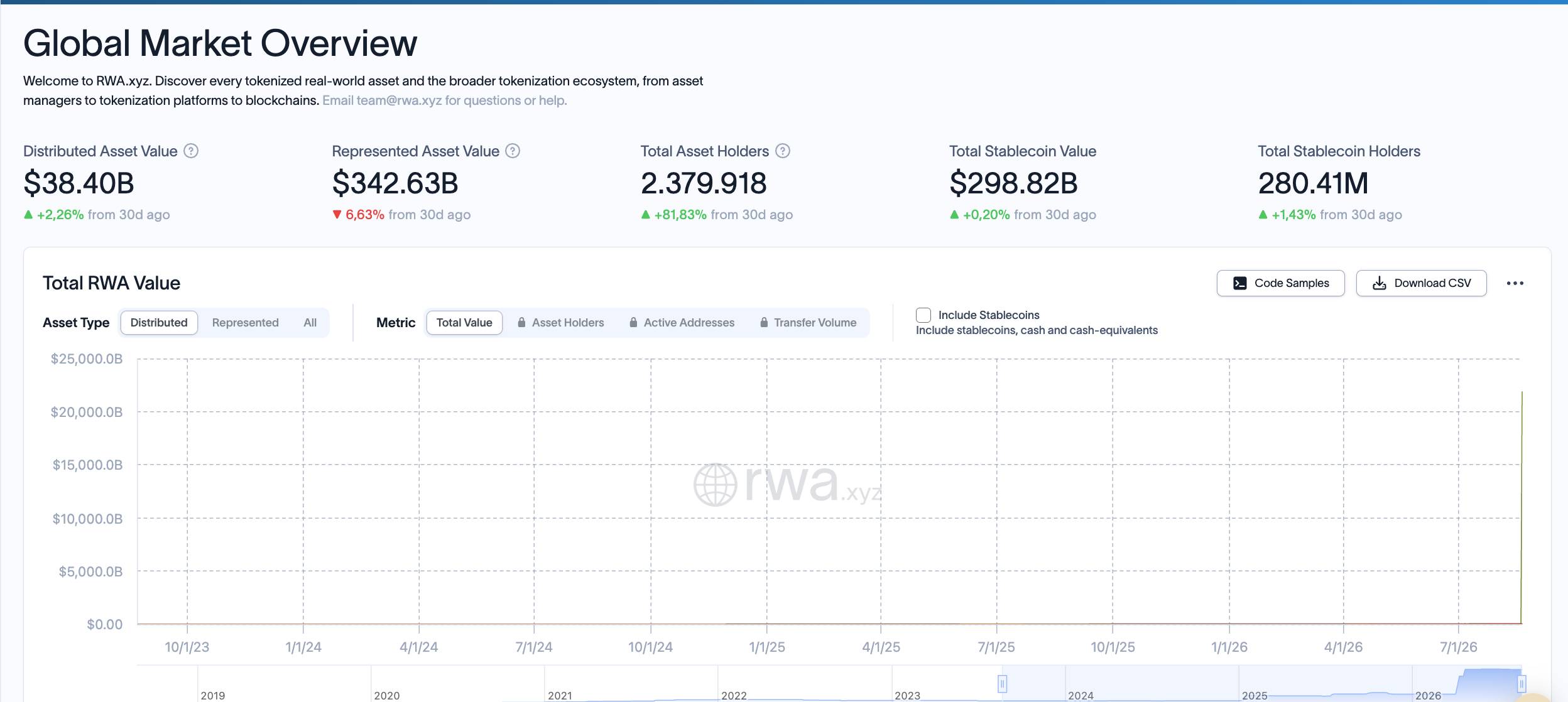The height and width of the screenshot is (702, 1568).
Task: Switch asset type to Represented
Action: point(245,323)
